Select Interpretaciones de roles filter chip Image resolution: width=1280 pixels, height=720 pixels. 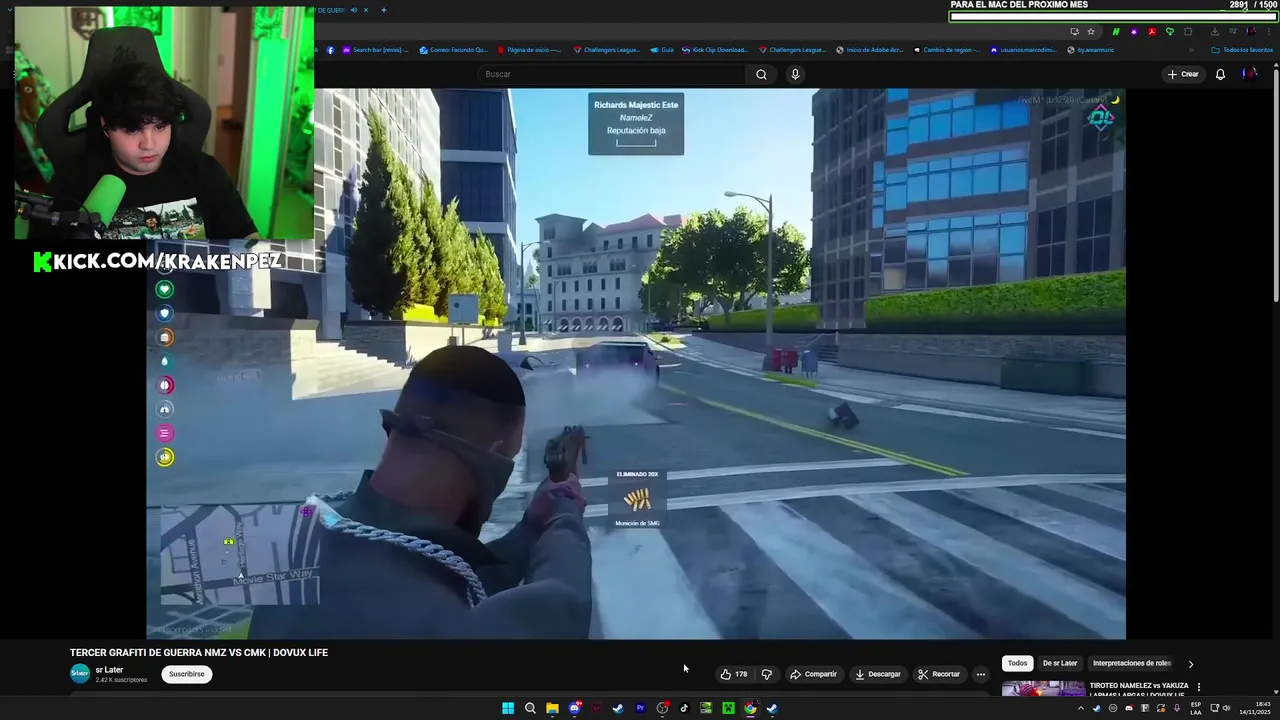[1132, 663]
